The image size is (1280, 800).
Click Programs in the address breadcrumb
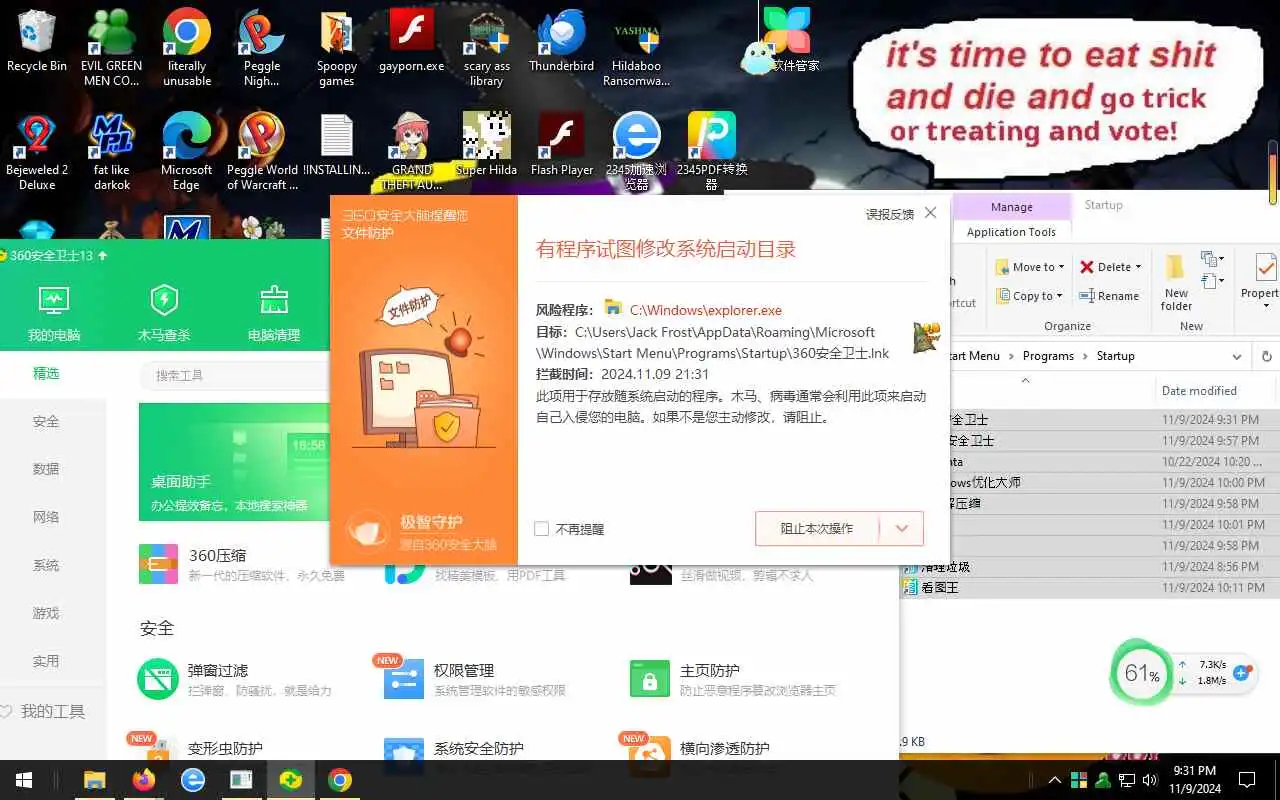[1048, 356]
